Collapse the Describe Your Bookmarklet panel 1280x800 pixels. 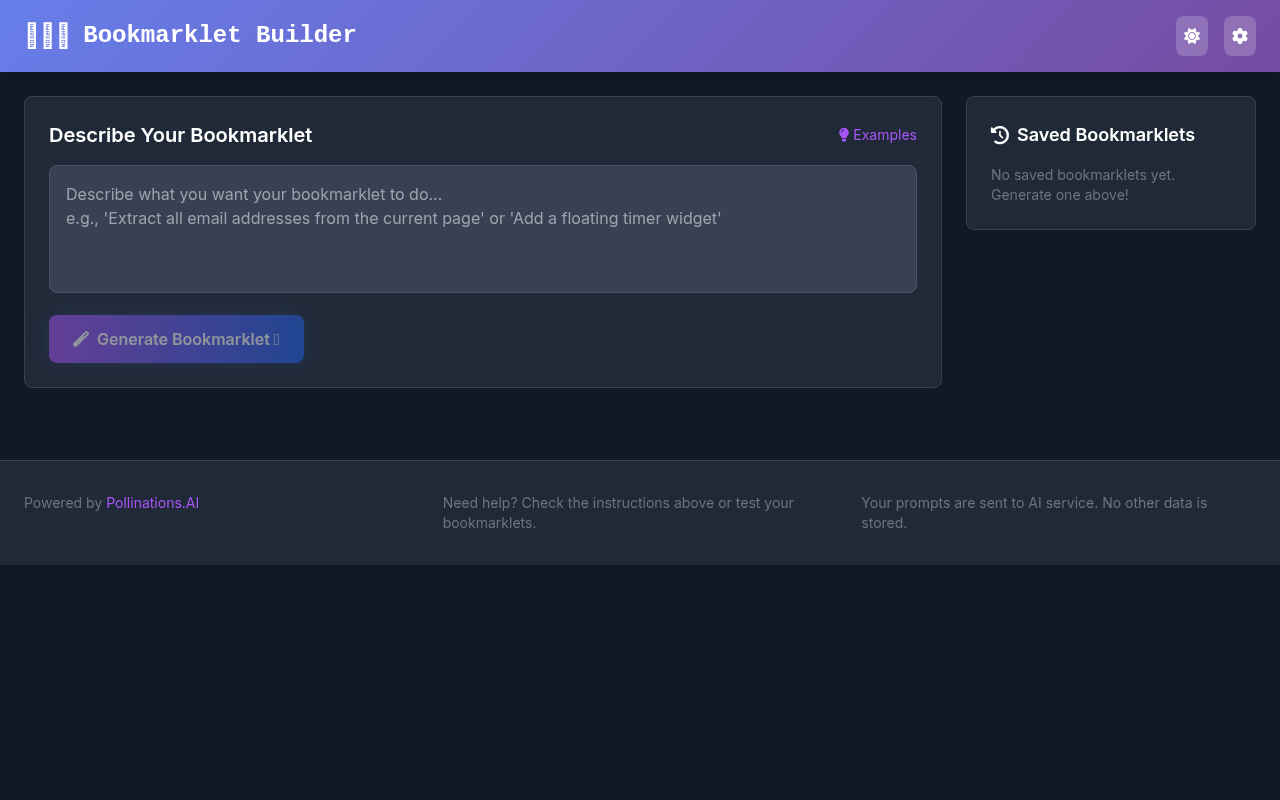(180, 135)
